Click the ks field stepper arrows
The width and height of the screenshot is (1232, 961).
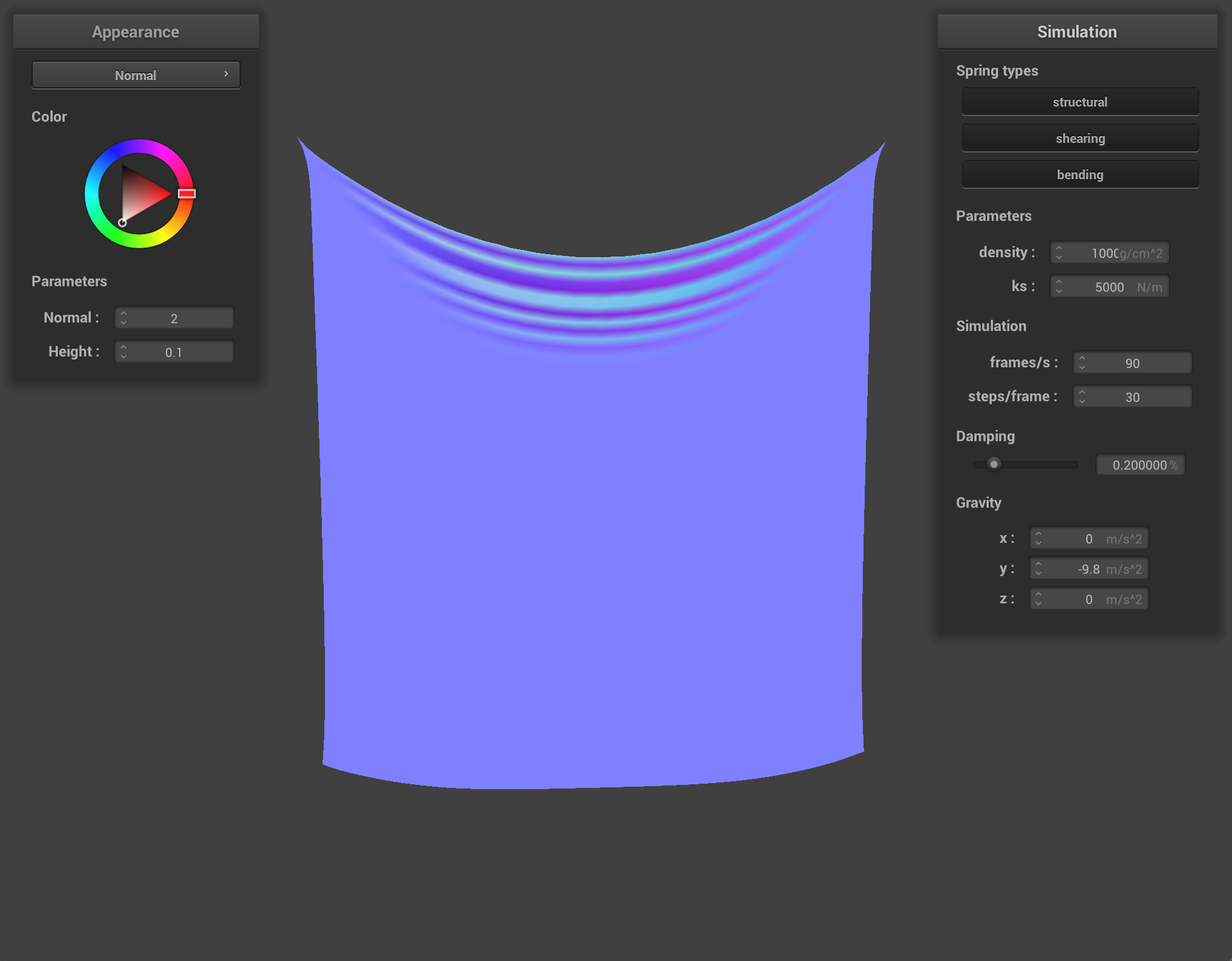1059,286
